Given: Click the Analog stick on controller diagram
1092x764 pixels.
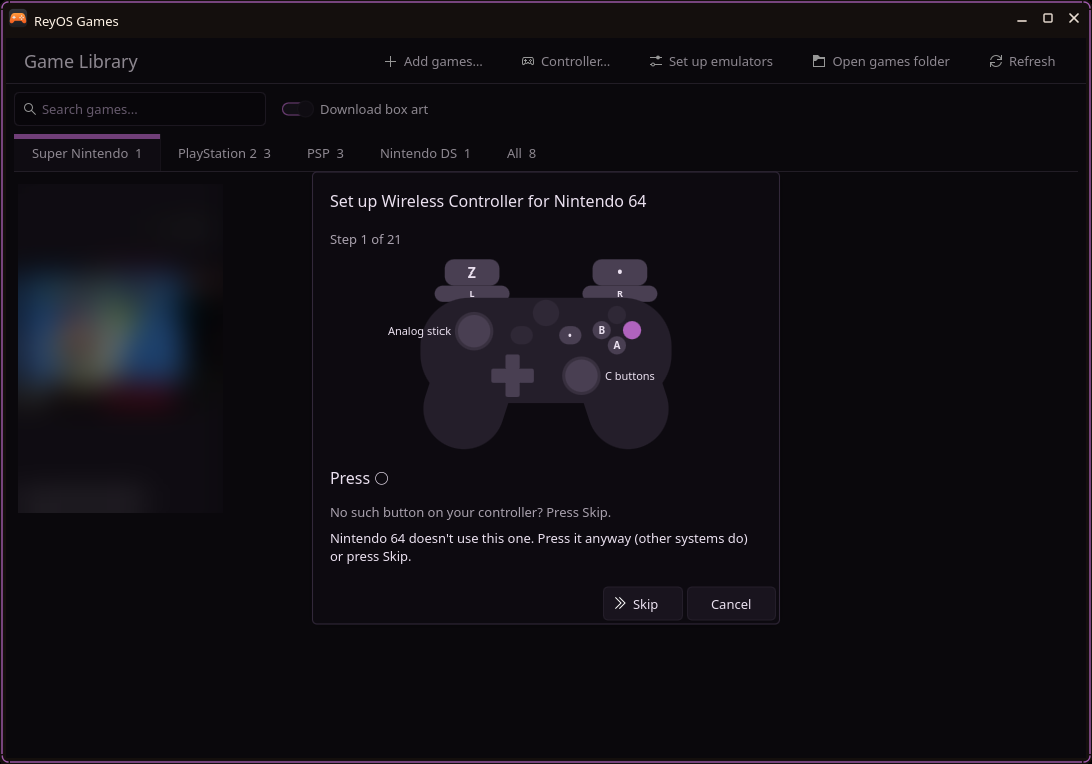Looking at the screenshot, I should [474, 331].
